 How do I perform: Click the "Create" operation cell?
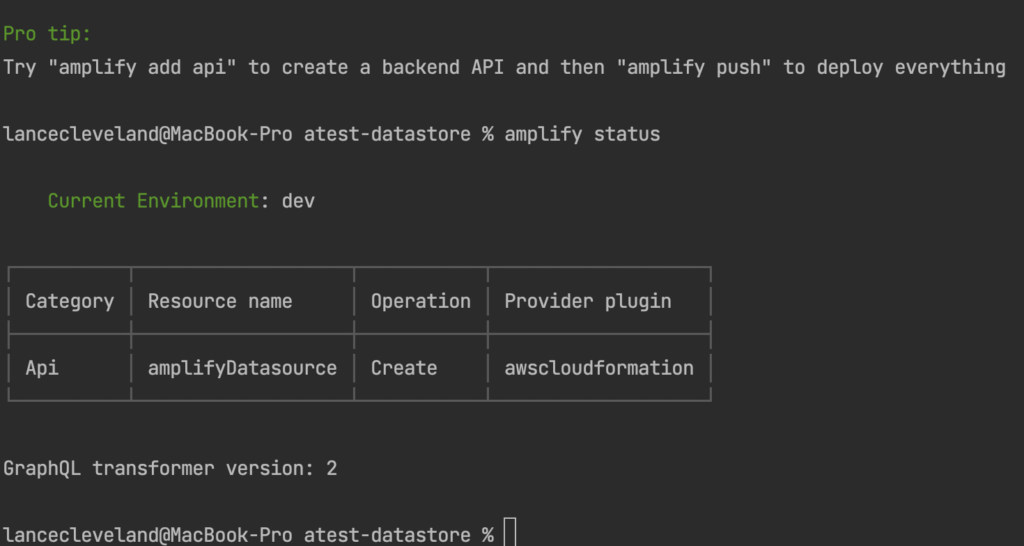404,368
